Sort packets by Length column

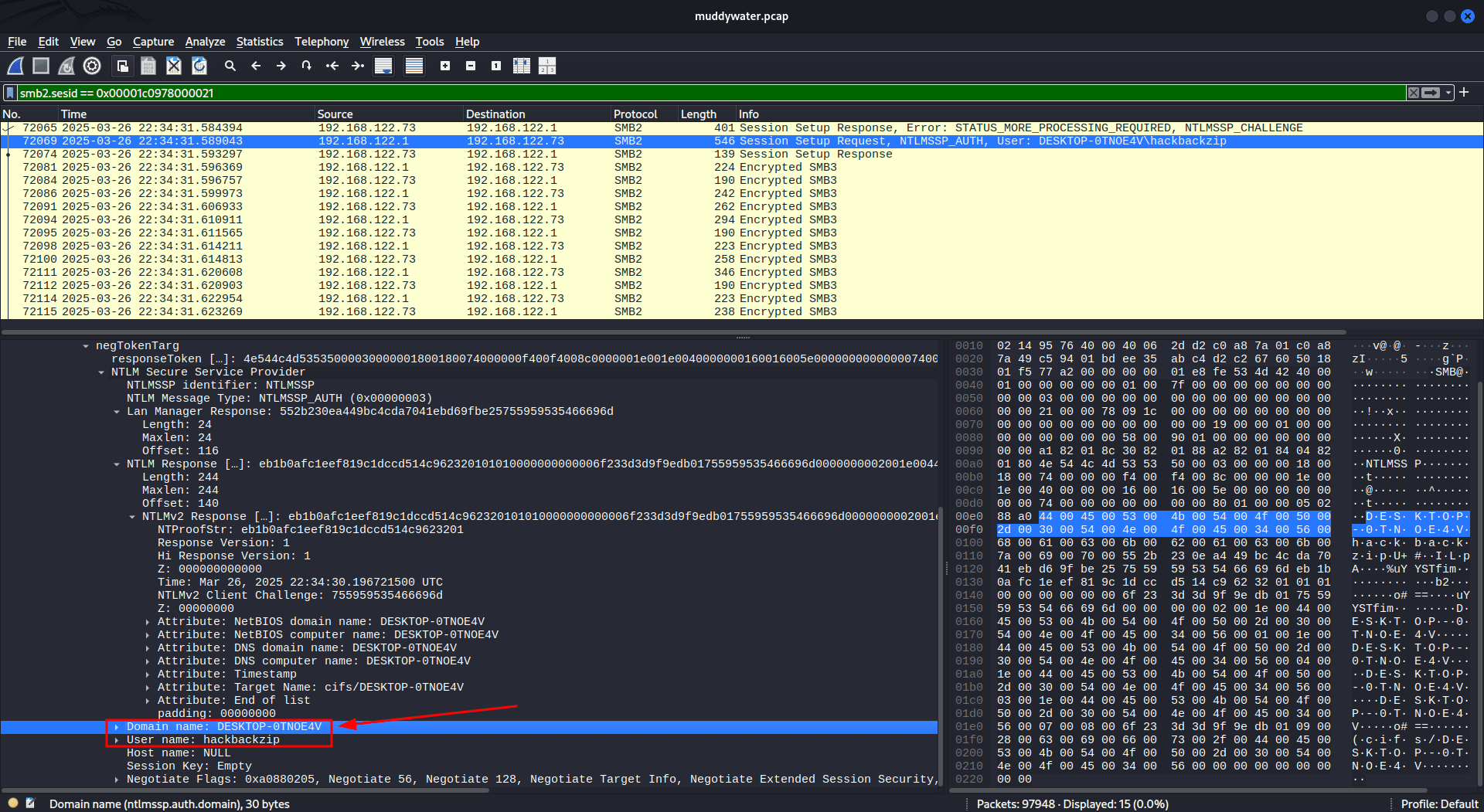(x=707, y=114)
